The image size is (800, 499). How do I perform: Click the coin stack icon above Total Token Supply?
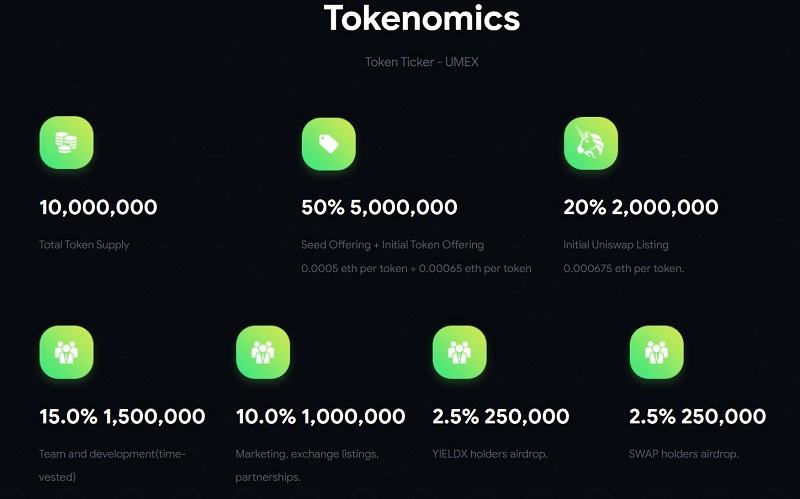pos(66,143)
